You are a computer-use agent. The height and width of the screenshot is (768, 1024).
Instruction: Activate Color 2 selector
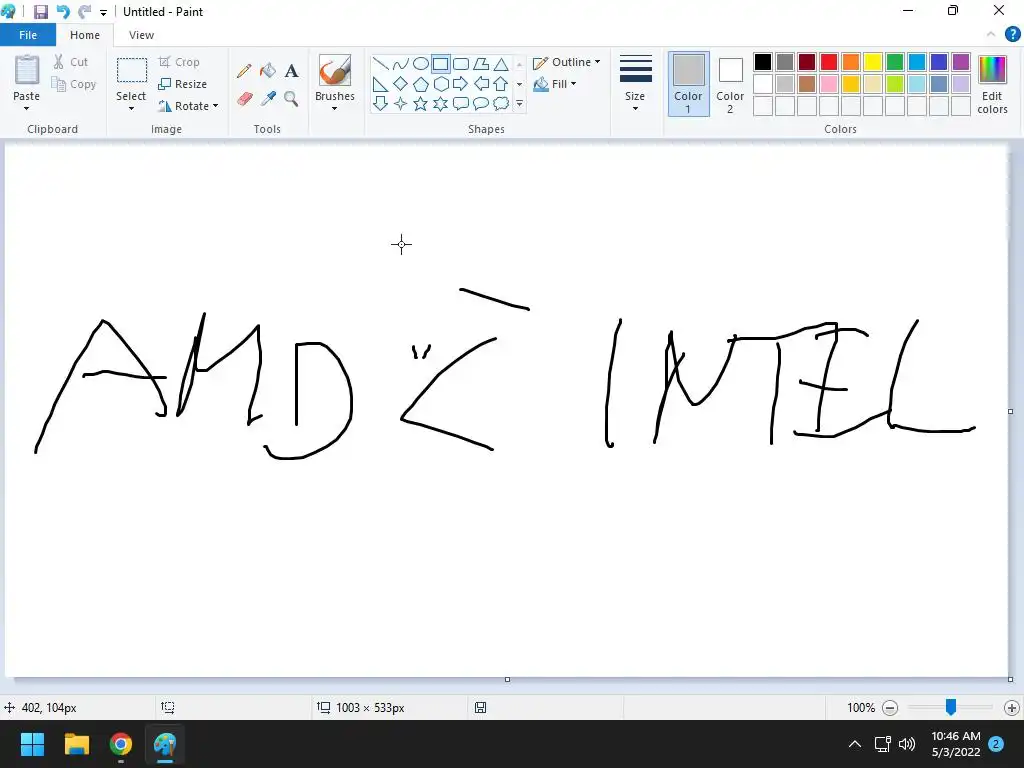(x=730, y=84)
